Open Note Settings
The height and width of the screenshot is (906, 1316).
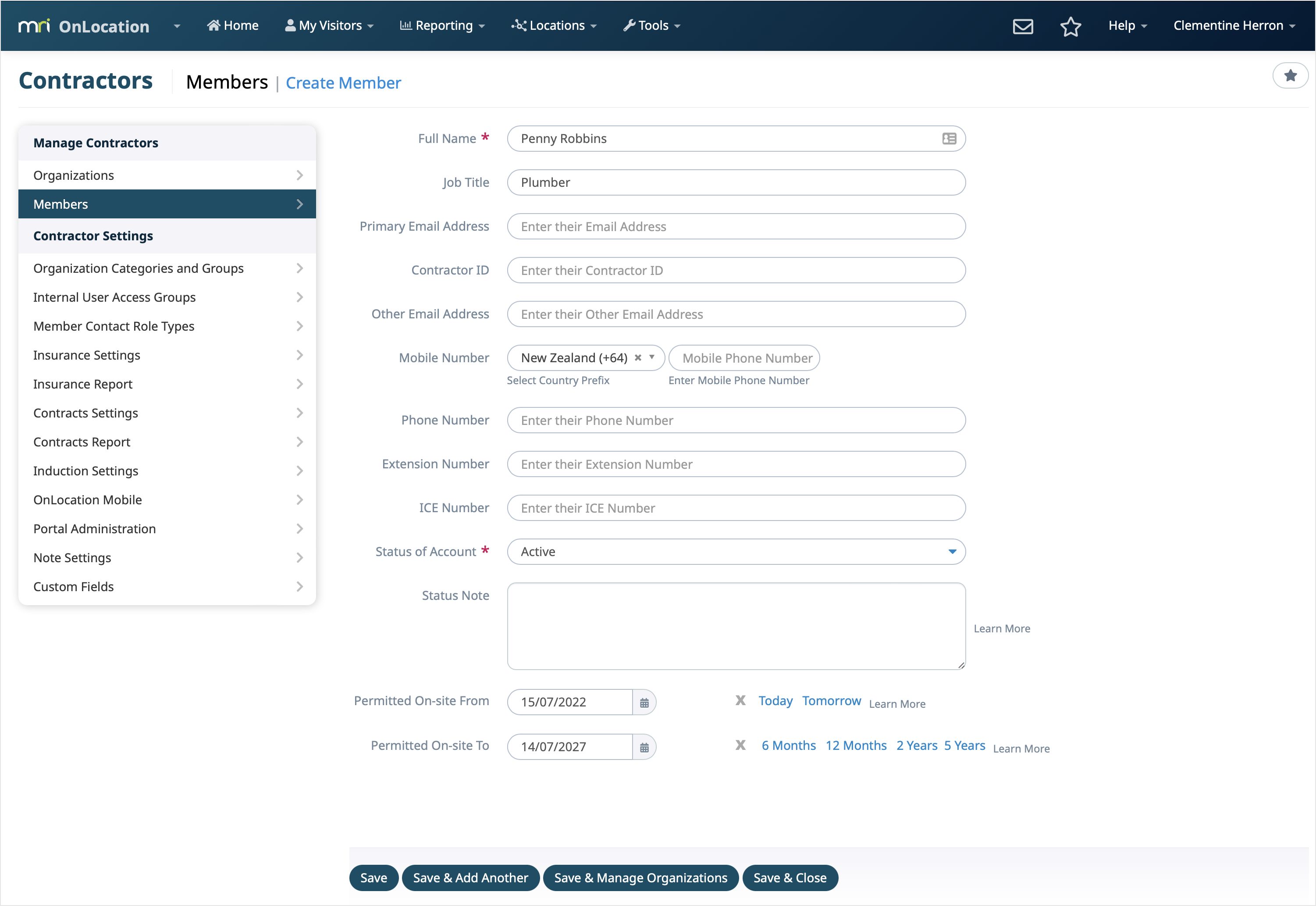tap(167, 558)
